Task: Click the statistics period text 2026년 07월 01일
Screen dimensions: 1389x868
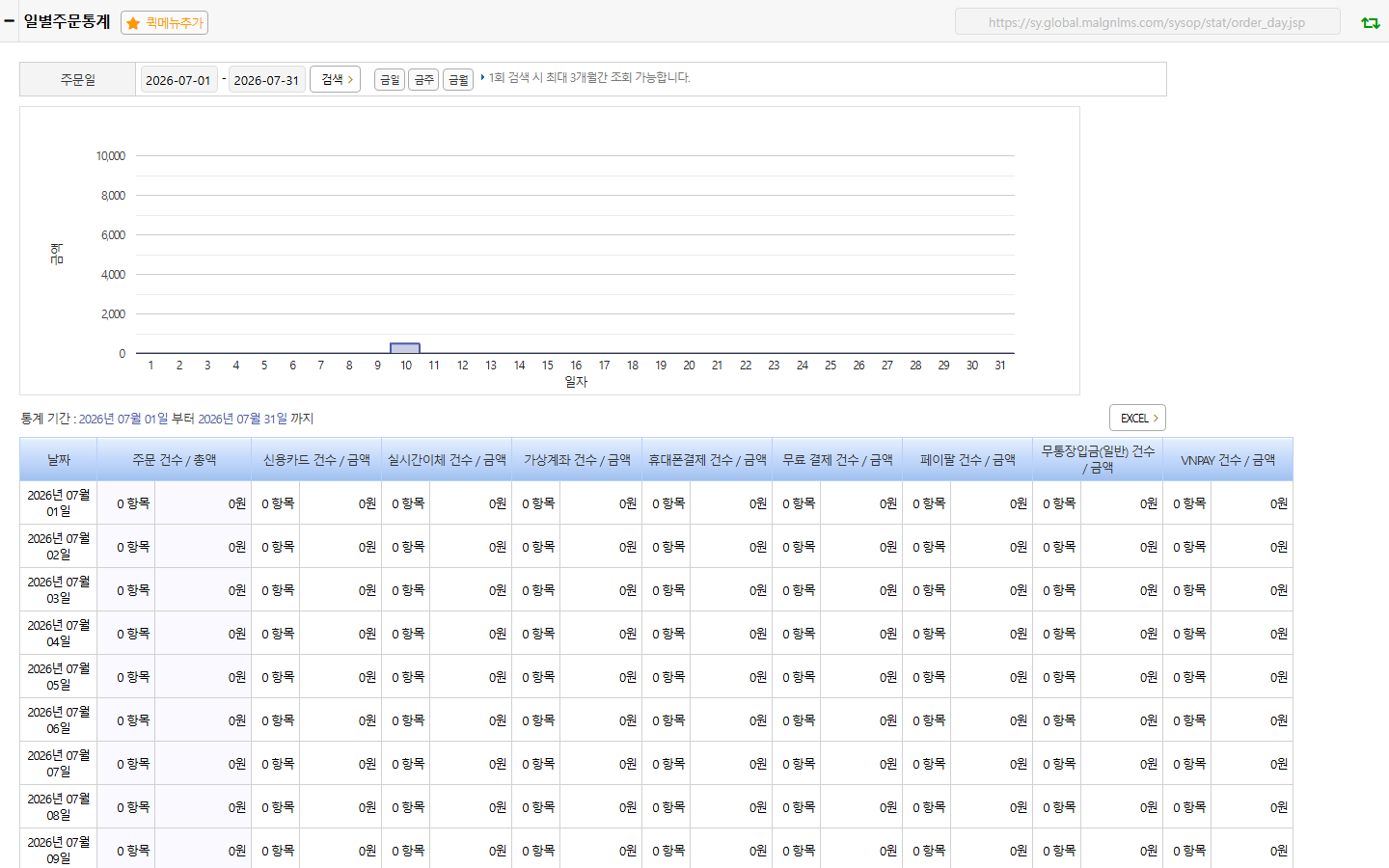Action: point(123,419)
